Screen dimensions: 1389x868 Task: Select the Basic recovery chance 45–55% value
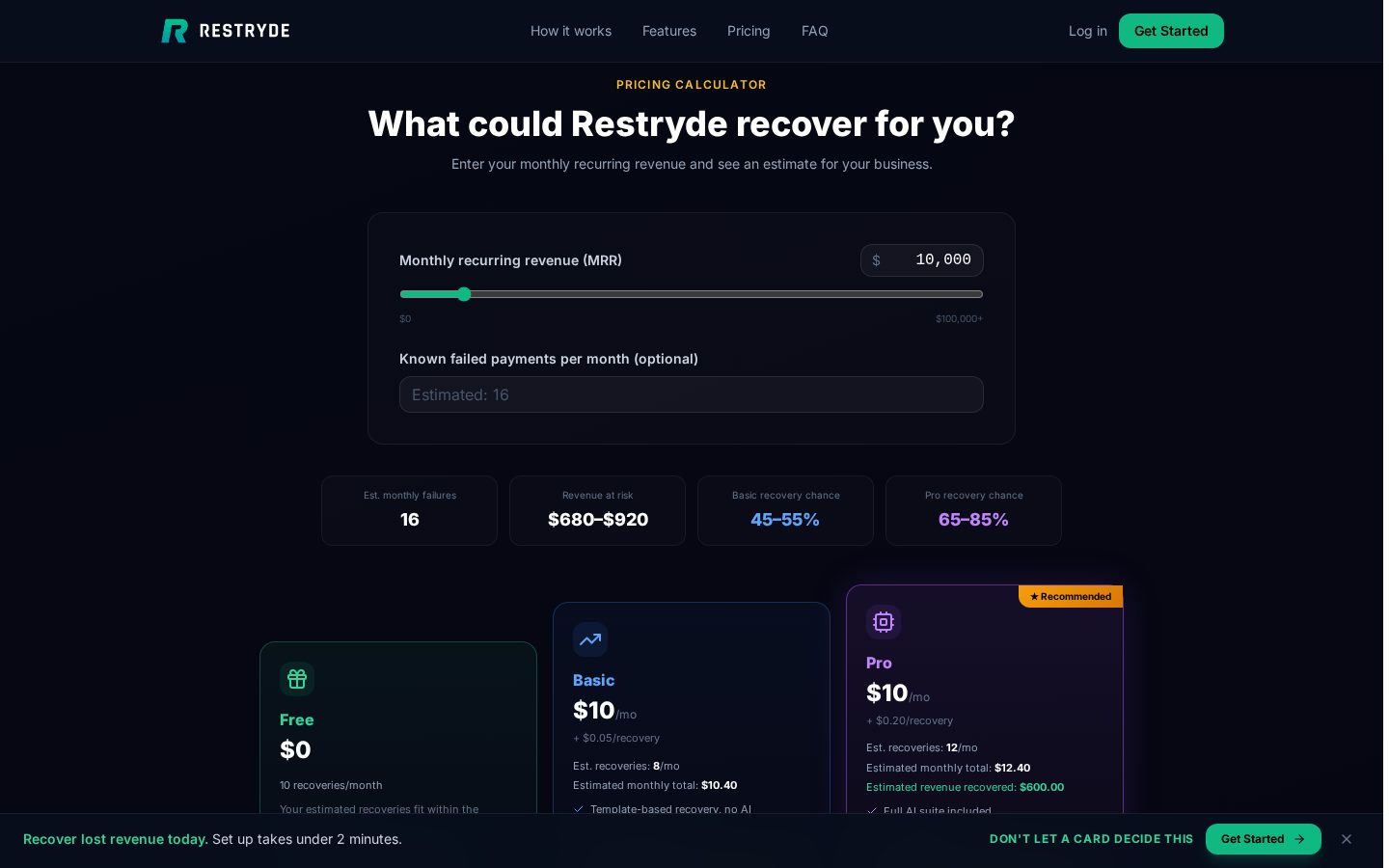click(x=785, y=520)
